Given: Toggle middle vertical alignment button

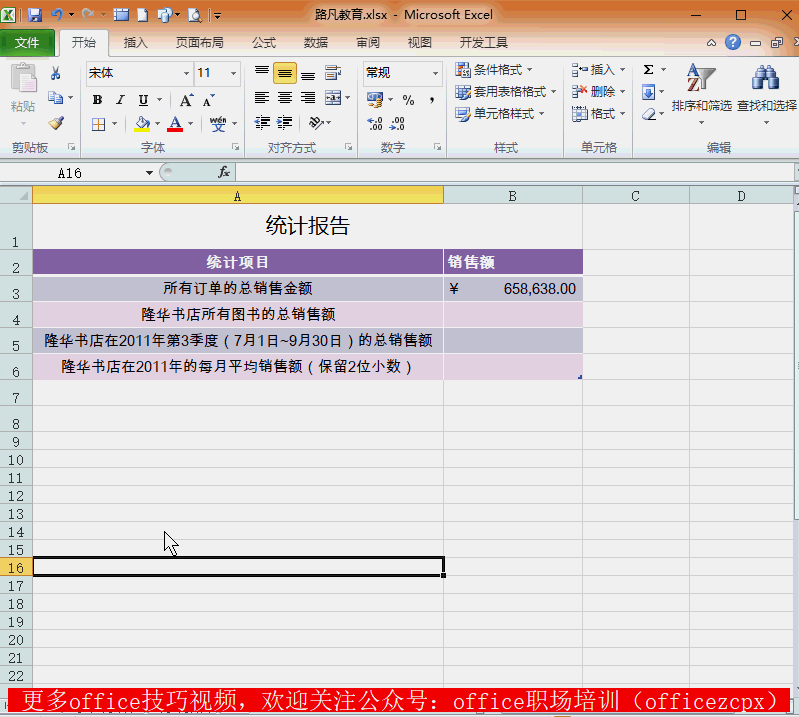Looking at the screenshot, I should (284, 74).
